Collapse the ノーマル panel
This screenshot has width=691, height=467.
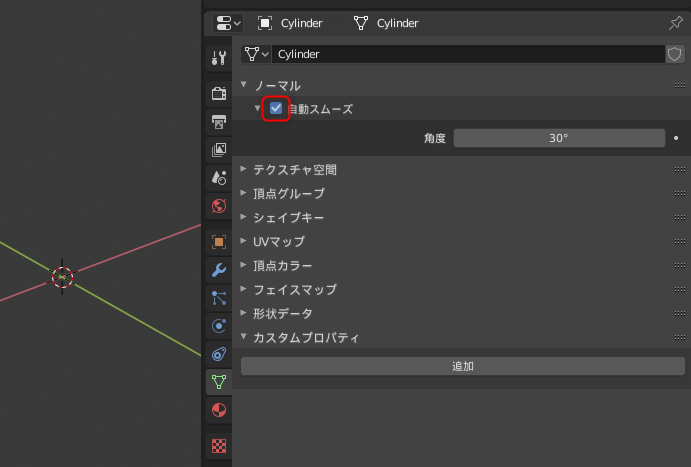(244, 84)
